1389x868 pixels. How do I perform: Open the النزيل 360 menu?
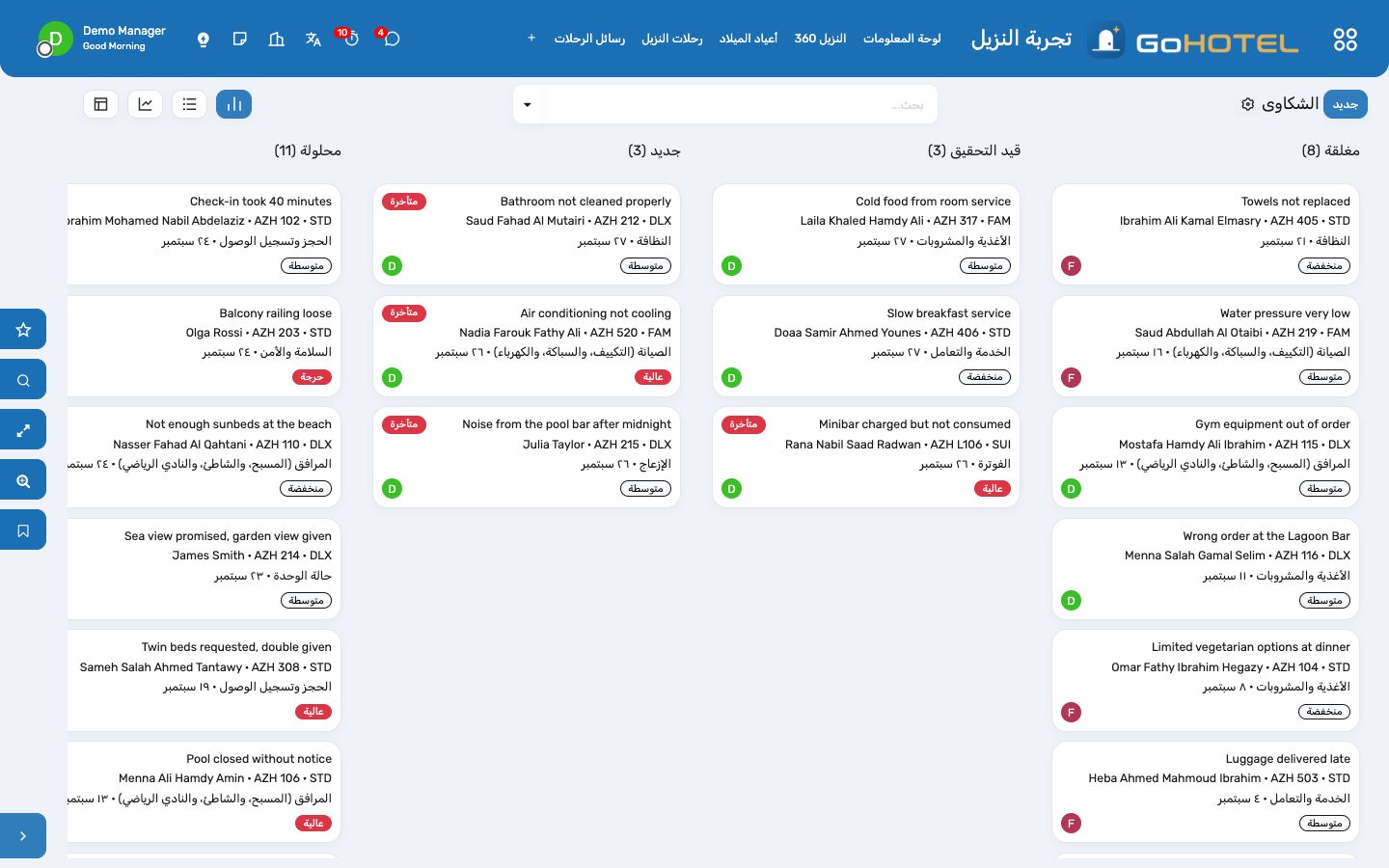820,39
